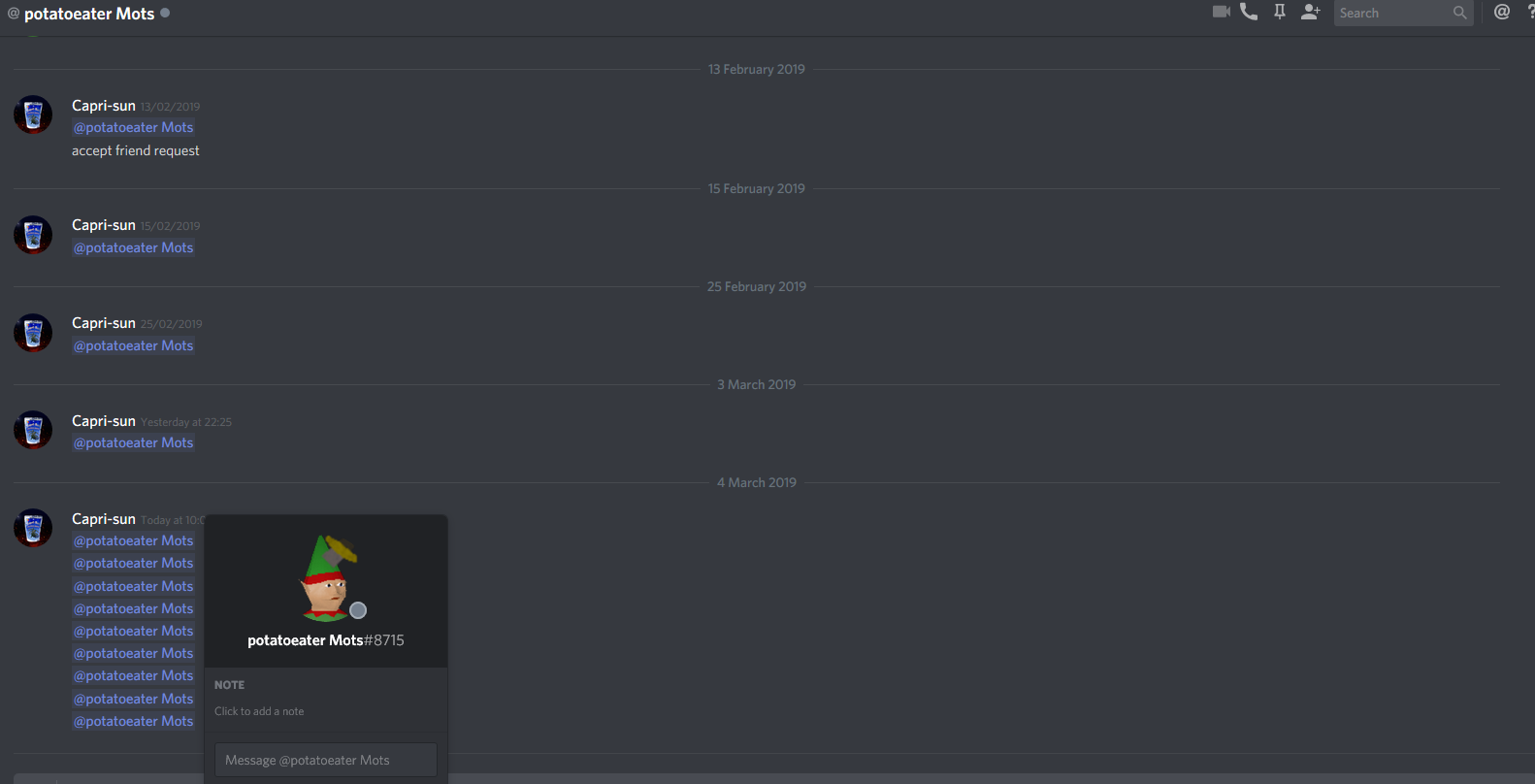1535x784 pixels.
Task: Click potatoeater Mots title in header
Action: [89, 14]
